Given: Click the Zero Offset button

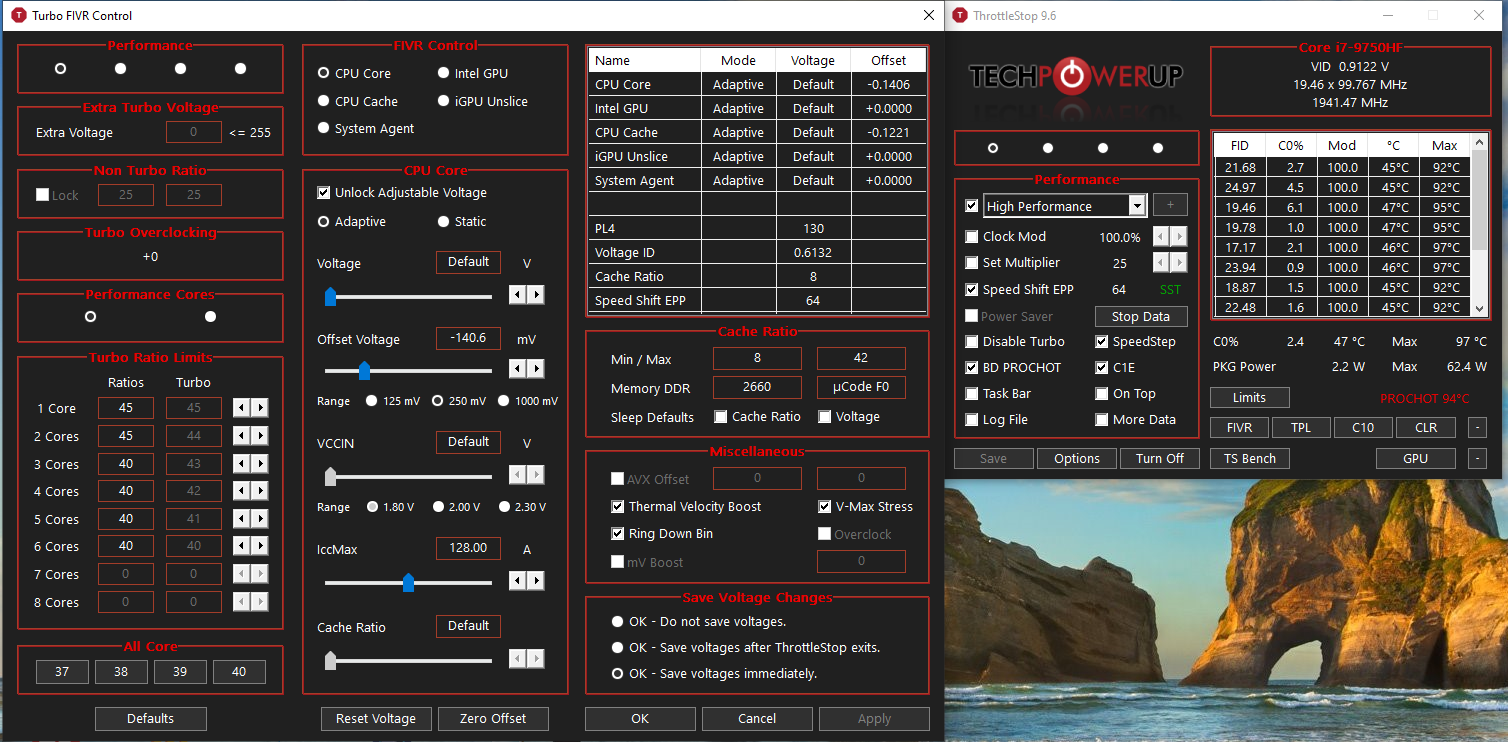Looking at the screenshot, I should 494,718.
